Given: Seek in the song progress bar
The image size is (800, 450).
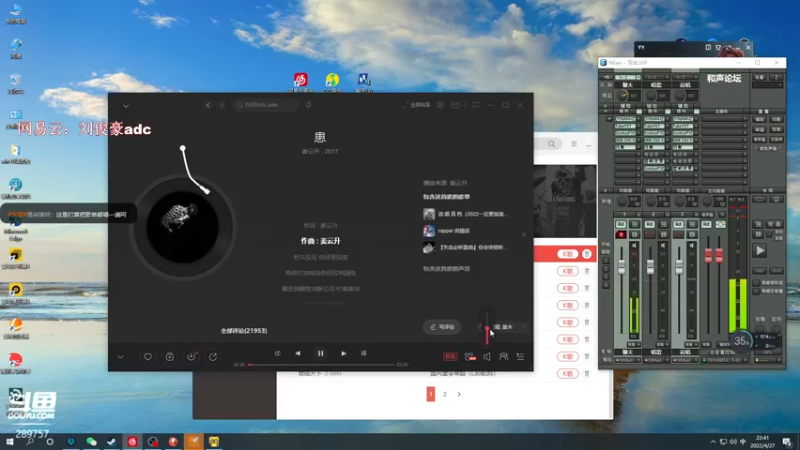Looking at the screenshot, I should 321,365.
